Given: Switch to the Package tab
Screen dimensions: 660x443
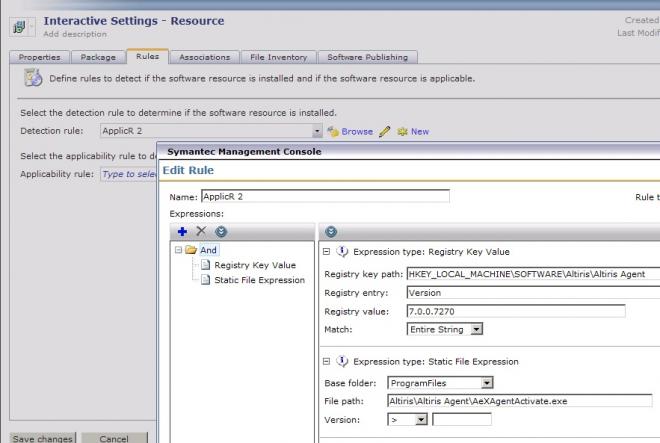Looking at the screenshot, I should click(98, 57).
